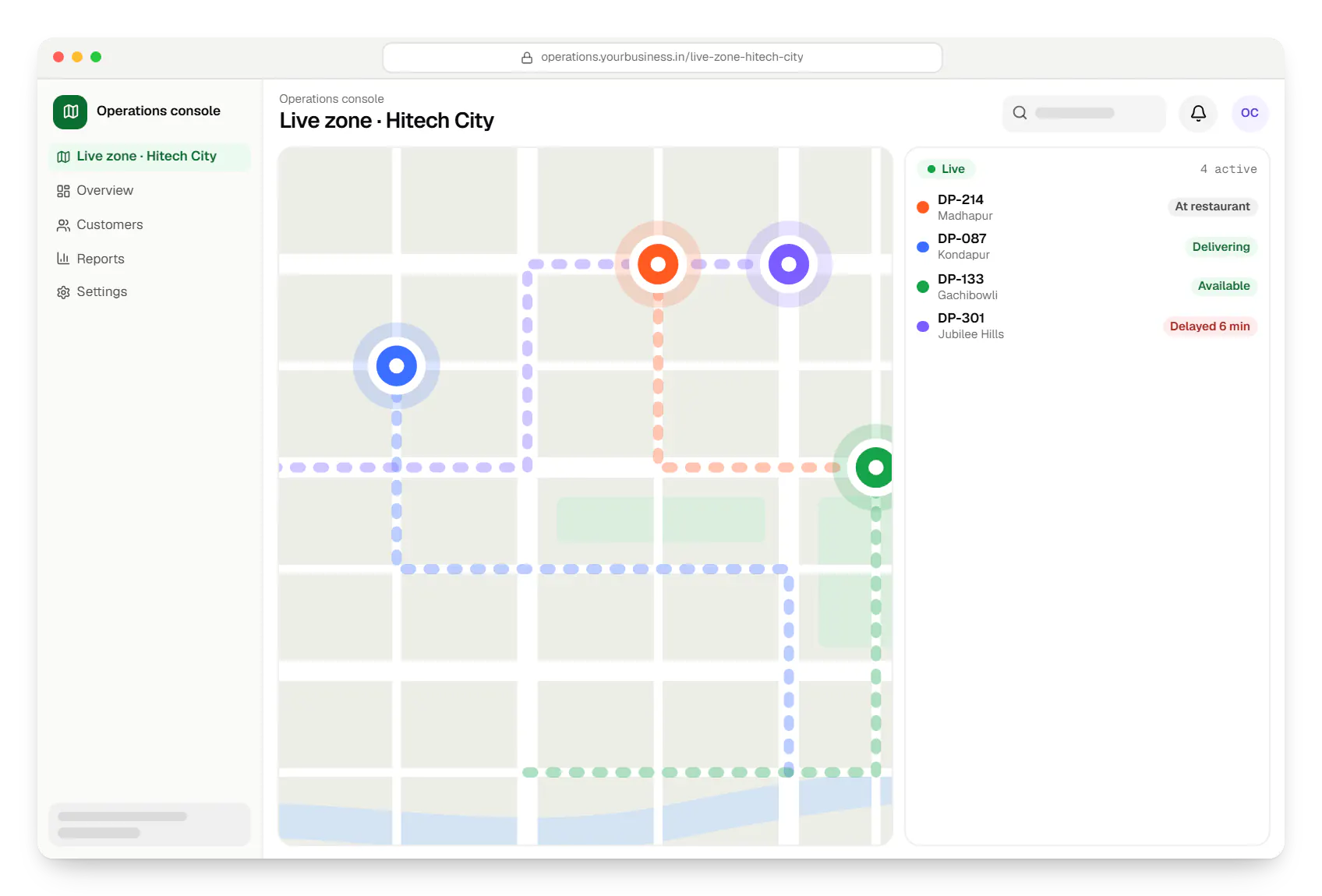Image resolution: width=1322 pixels, height=896 pixels.
Task: Click the Madhapur location label
Action: point(965,216)
